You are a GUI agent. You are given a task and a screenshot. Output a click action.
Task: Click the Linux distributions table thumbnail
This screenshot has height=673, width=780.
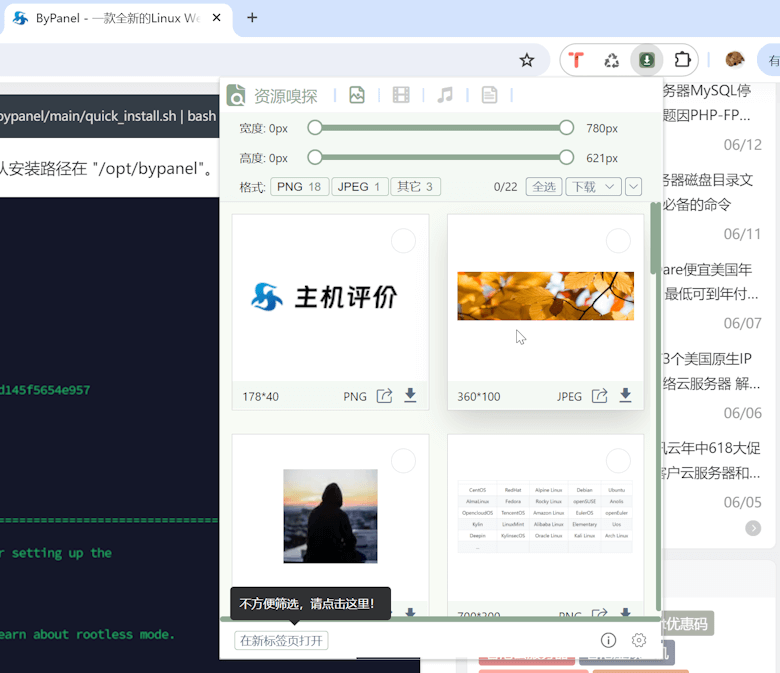pyautogui.click(x=545, y=517)
